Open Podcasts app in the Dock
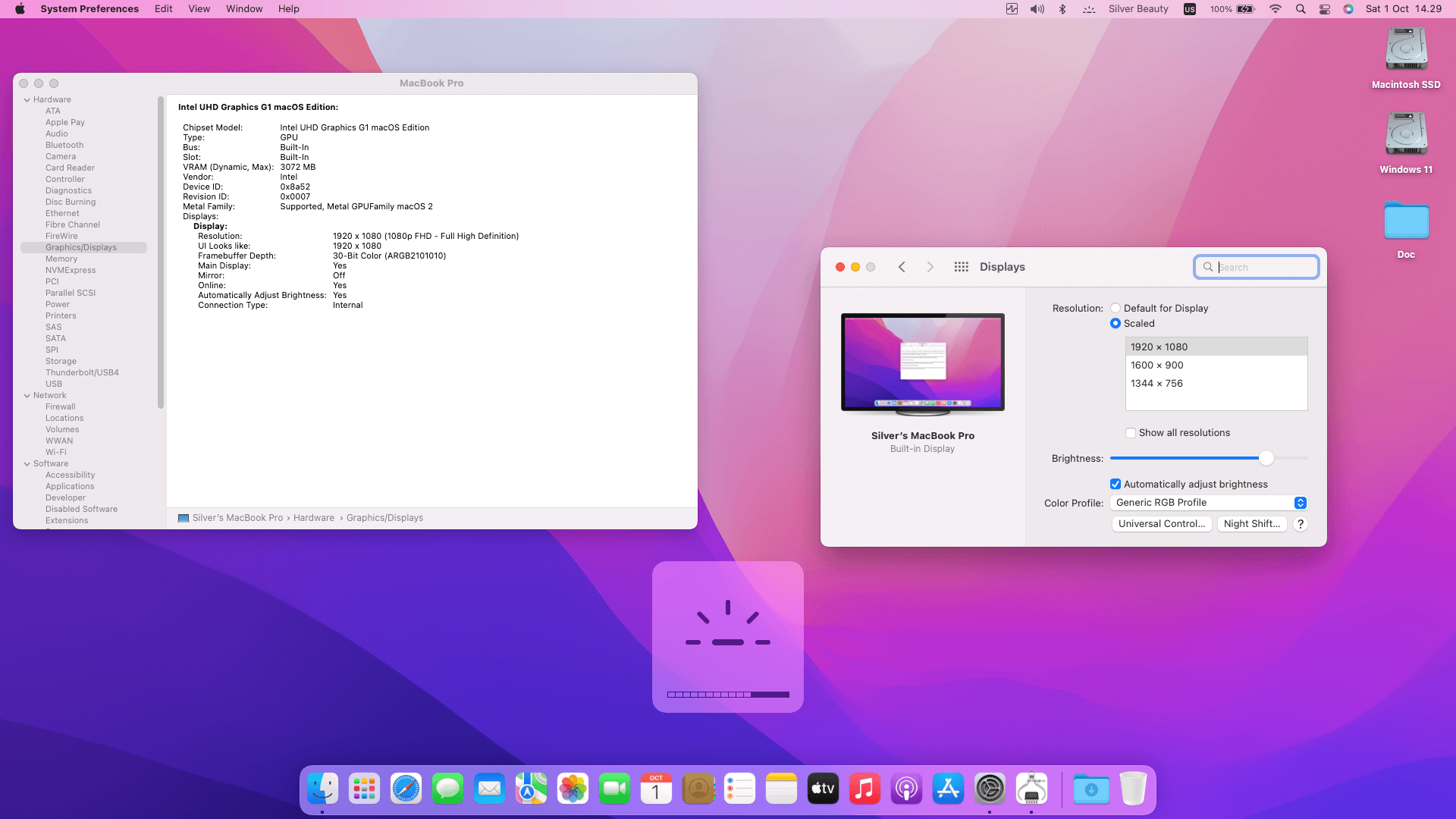The width and height of the screenshot is (1456, 819). (906, 789)
